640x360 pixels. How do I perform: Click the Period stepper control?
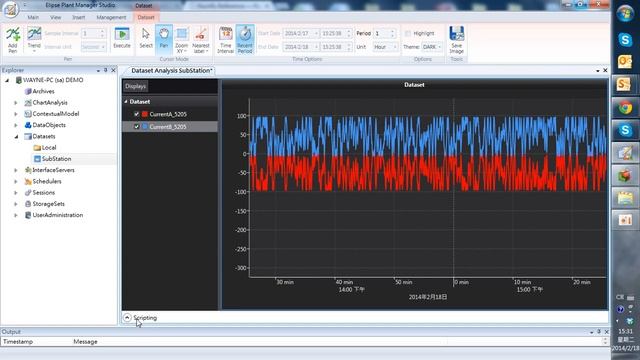click(393, 33)
